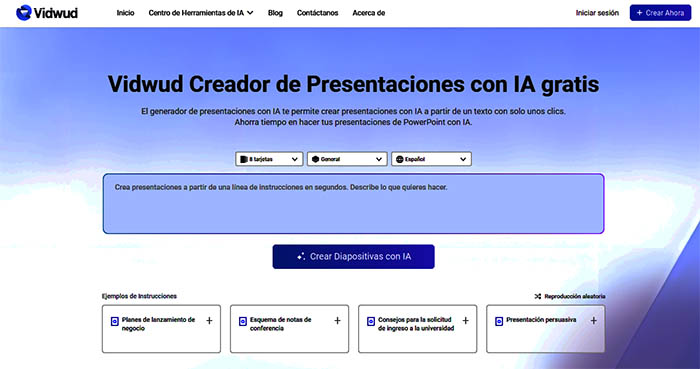Add the Consejos para la solicitud example

(465, 320)
